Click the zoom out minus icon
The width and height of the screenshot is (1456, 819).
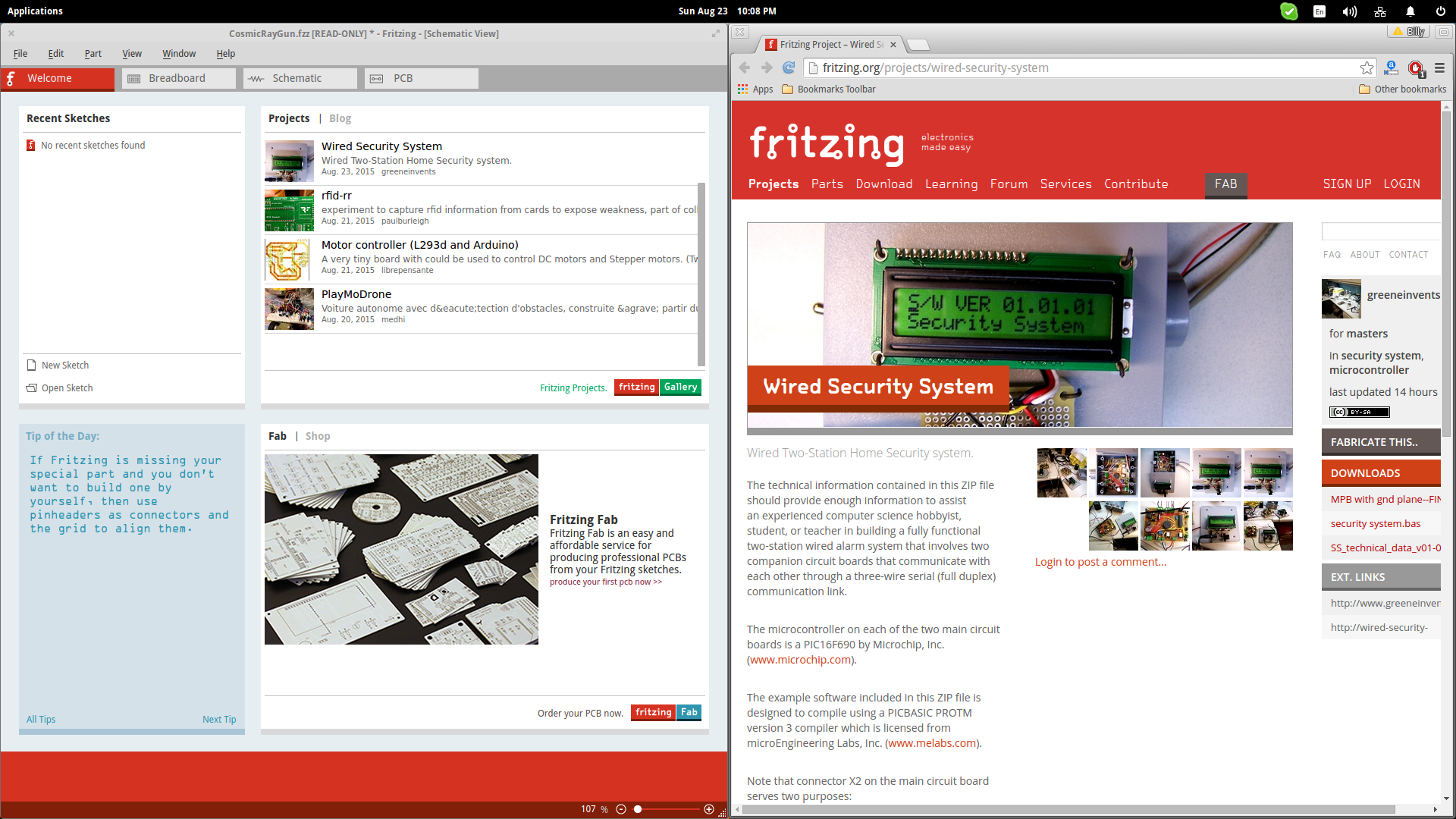(x=621, y=809)
